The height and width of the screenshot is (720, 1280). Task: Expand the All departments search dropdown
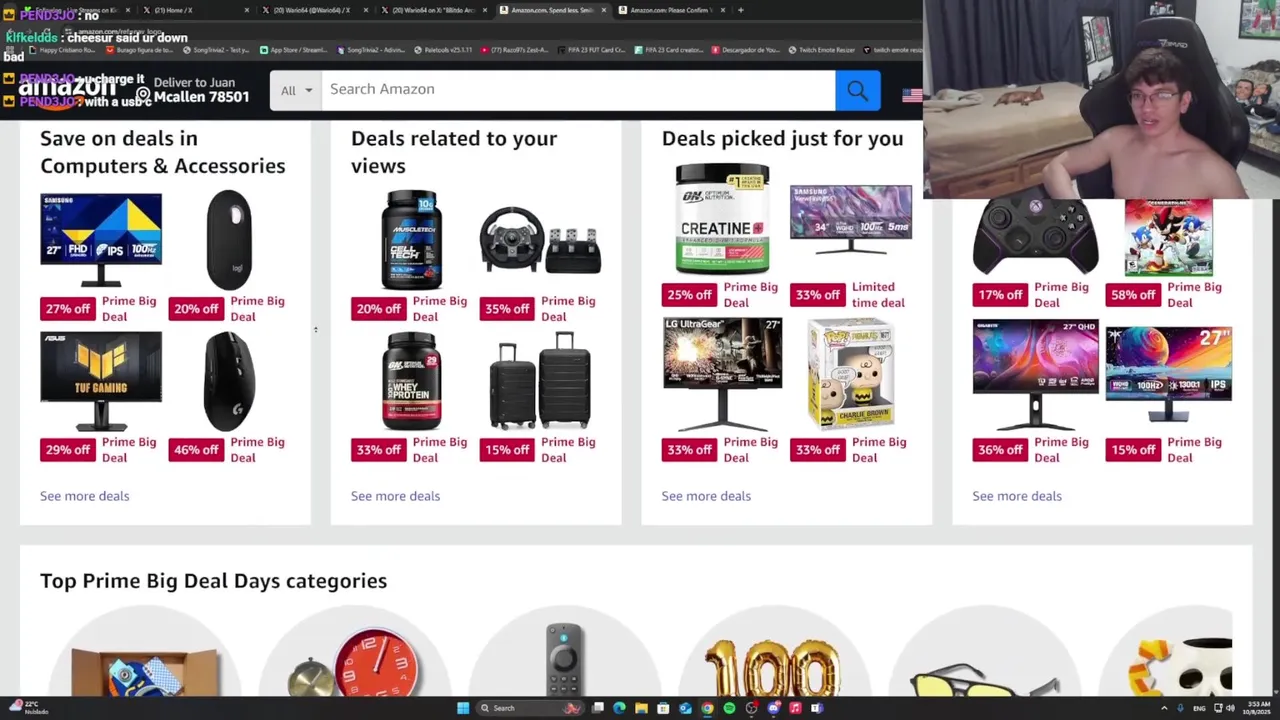coord(296,90)
